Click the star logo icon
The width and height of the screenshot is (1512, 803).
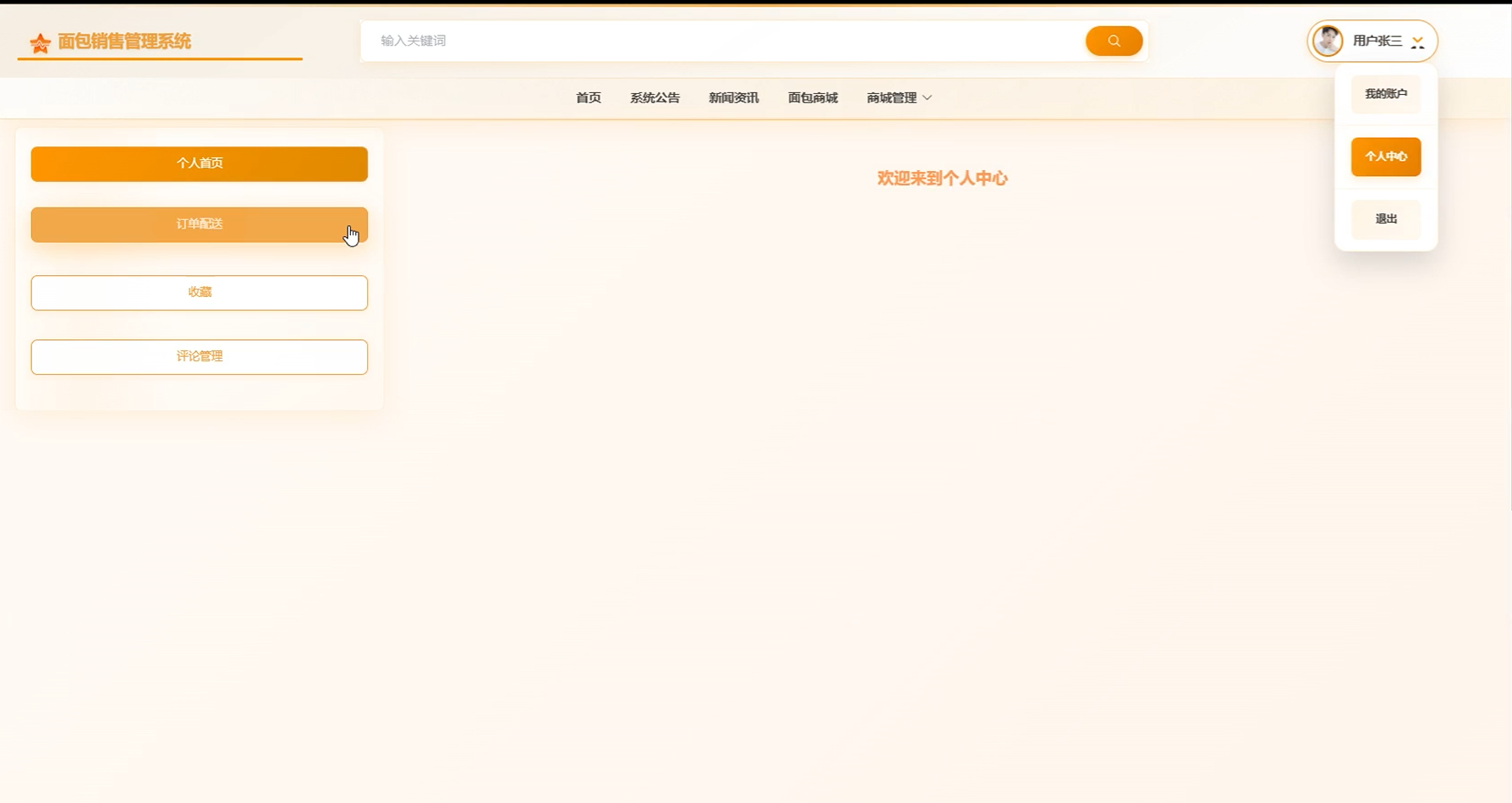40,43
